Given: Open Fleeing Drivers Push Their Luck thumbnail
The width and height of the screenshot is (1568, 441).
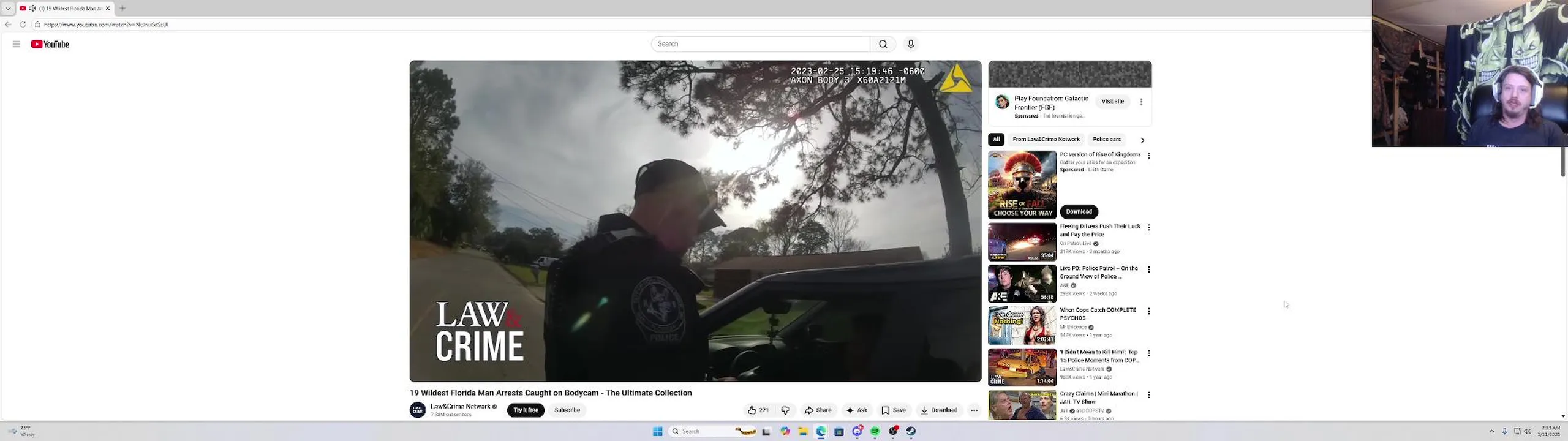Looking at the screenshot, I should 1022,241.
